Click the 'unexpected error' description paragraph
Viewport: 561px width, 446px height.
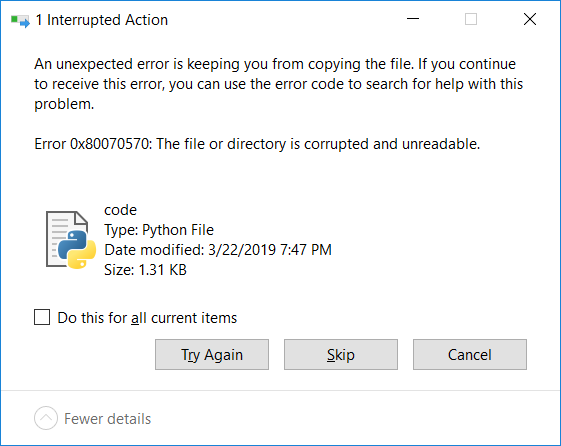tap(278, 84)
